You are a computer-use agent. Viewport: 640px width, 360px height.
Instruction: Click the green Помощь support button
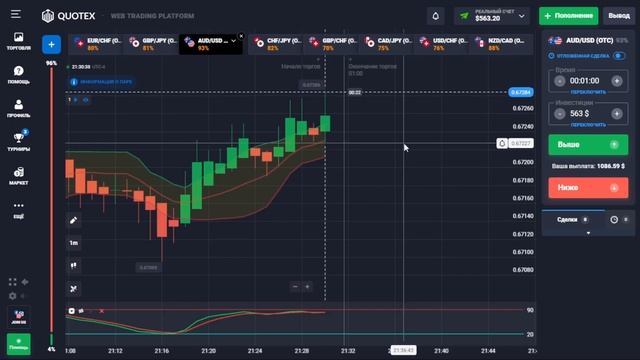[18, 344]
